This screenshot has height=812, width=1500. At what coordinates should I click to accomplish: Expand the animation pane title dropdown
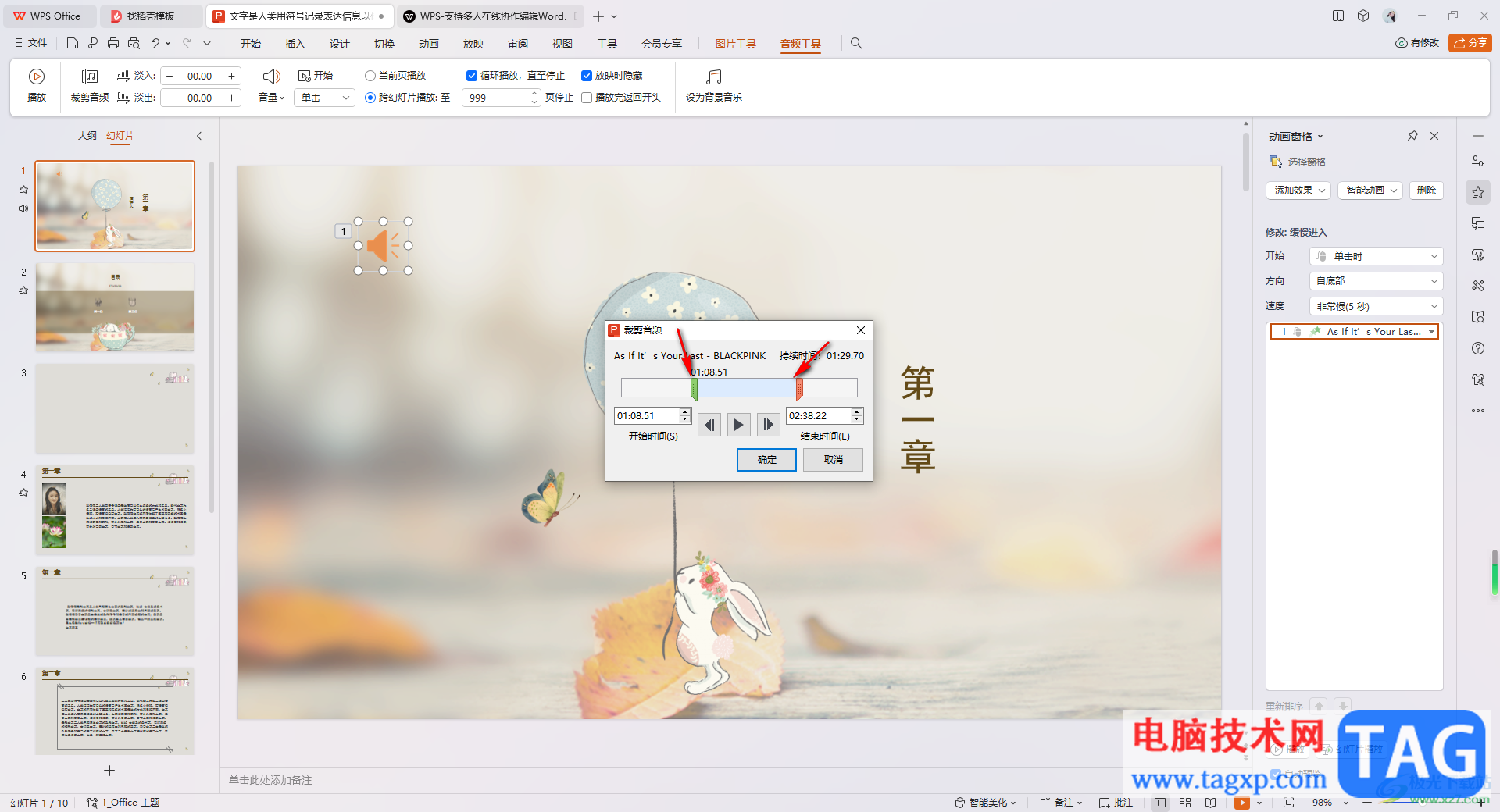(1320, 137)
